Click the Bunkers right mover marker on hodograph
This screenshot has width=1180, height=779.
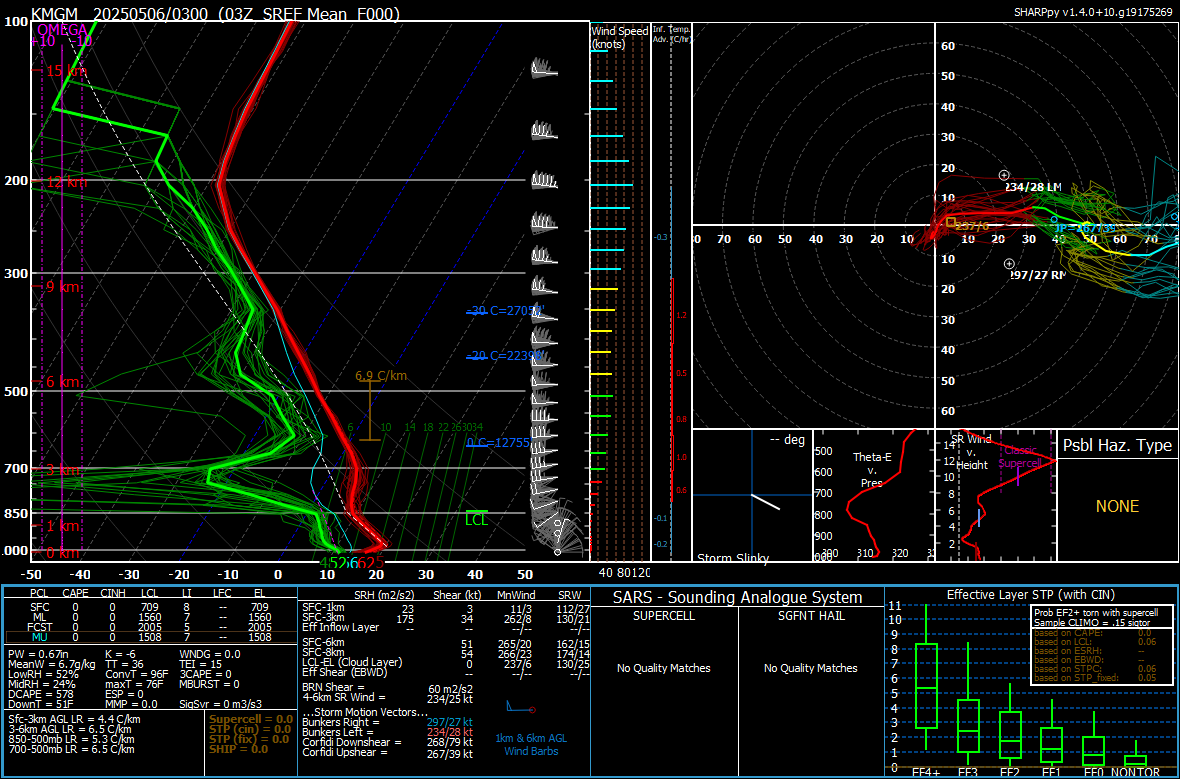tap(1009, 264)
